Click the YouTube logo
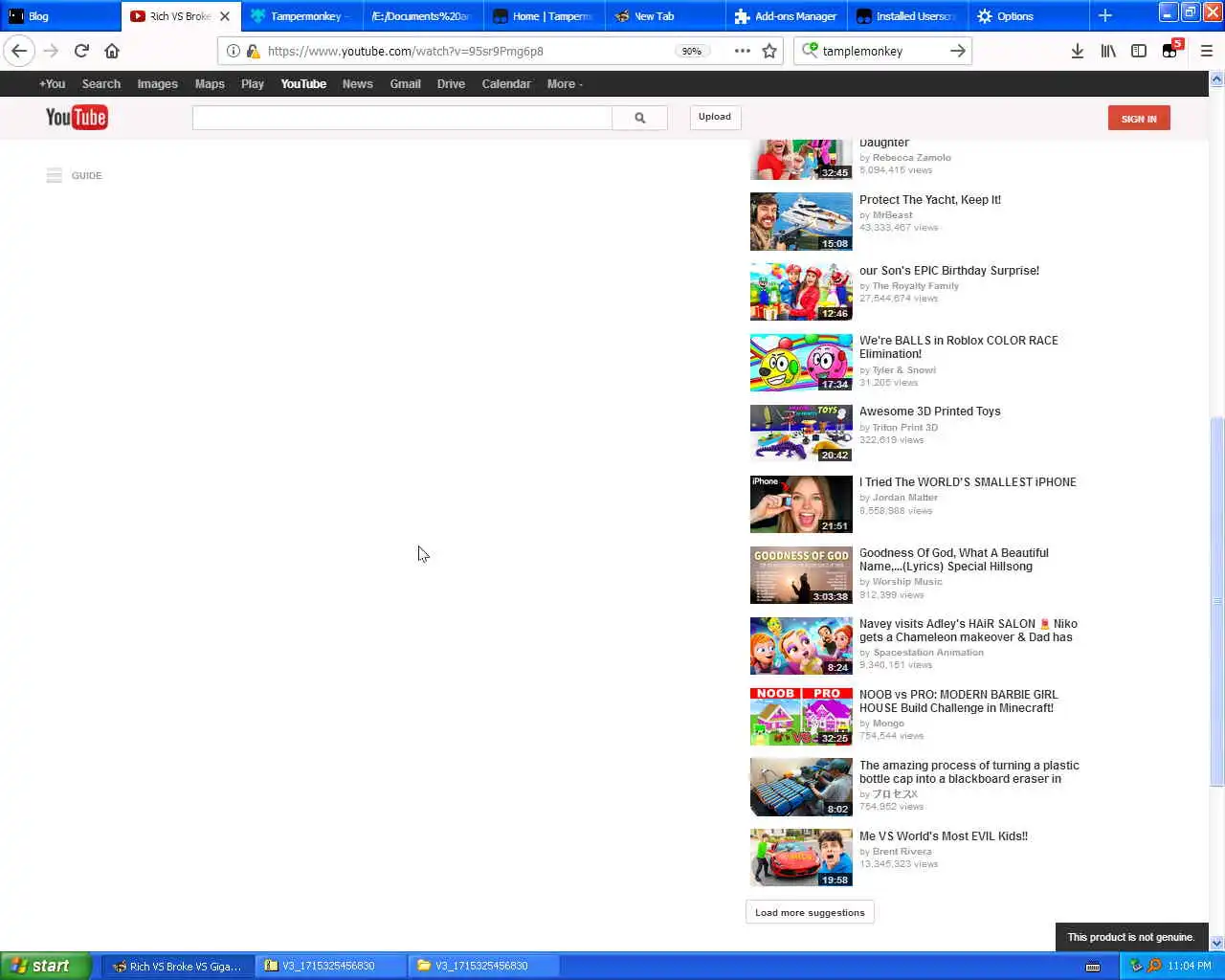 tap(77, 117)
